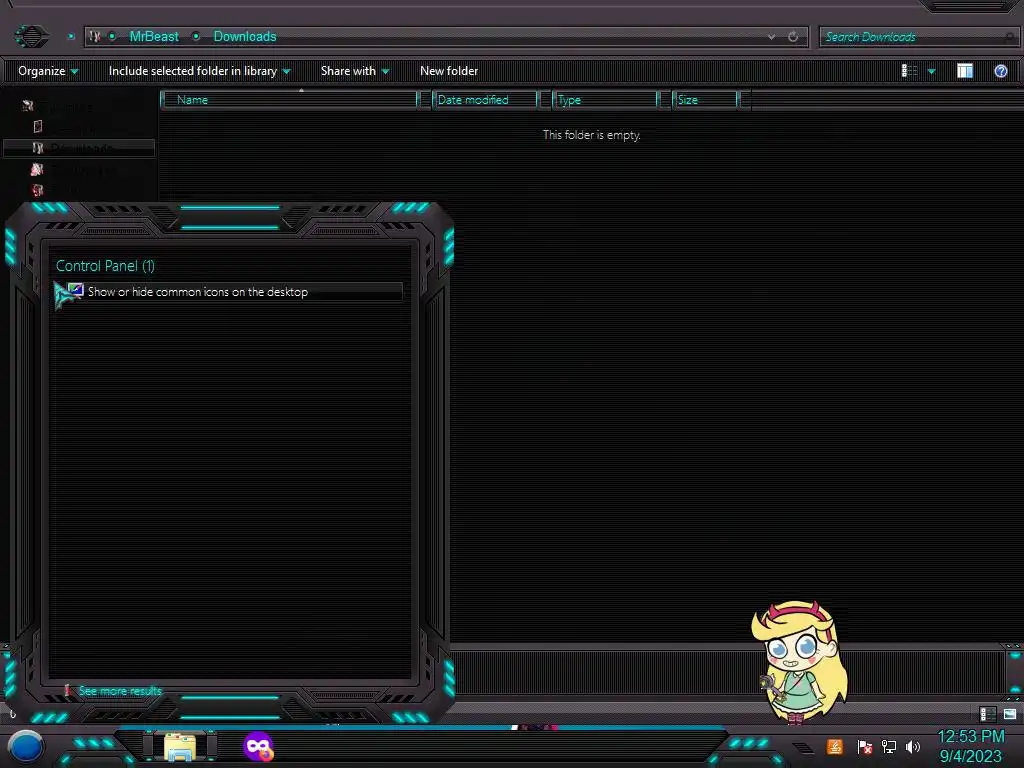This screenshot has width=1024, height=768.
Task: Create a New folder
Action: 449,71
